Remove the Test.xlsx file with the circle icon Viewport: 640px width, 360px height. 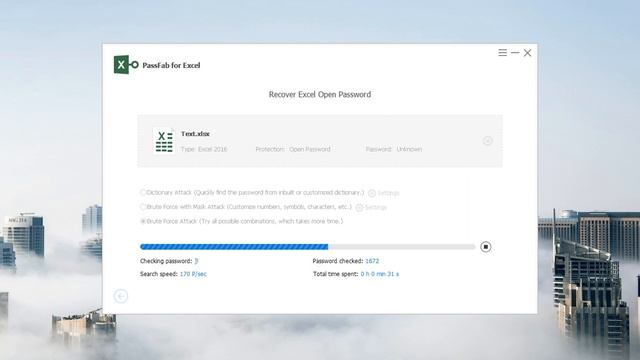coord(487,141)
